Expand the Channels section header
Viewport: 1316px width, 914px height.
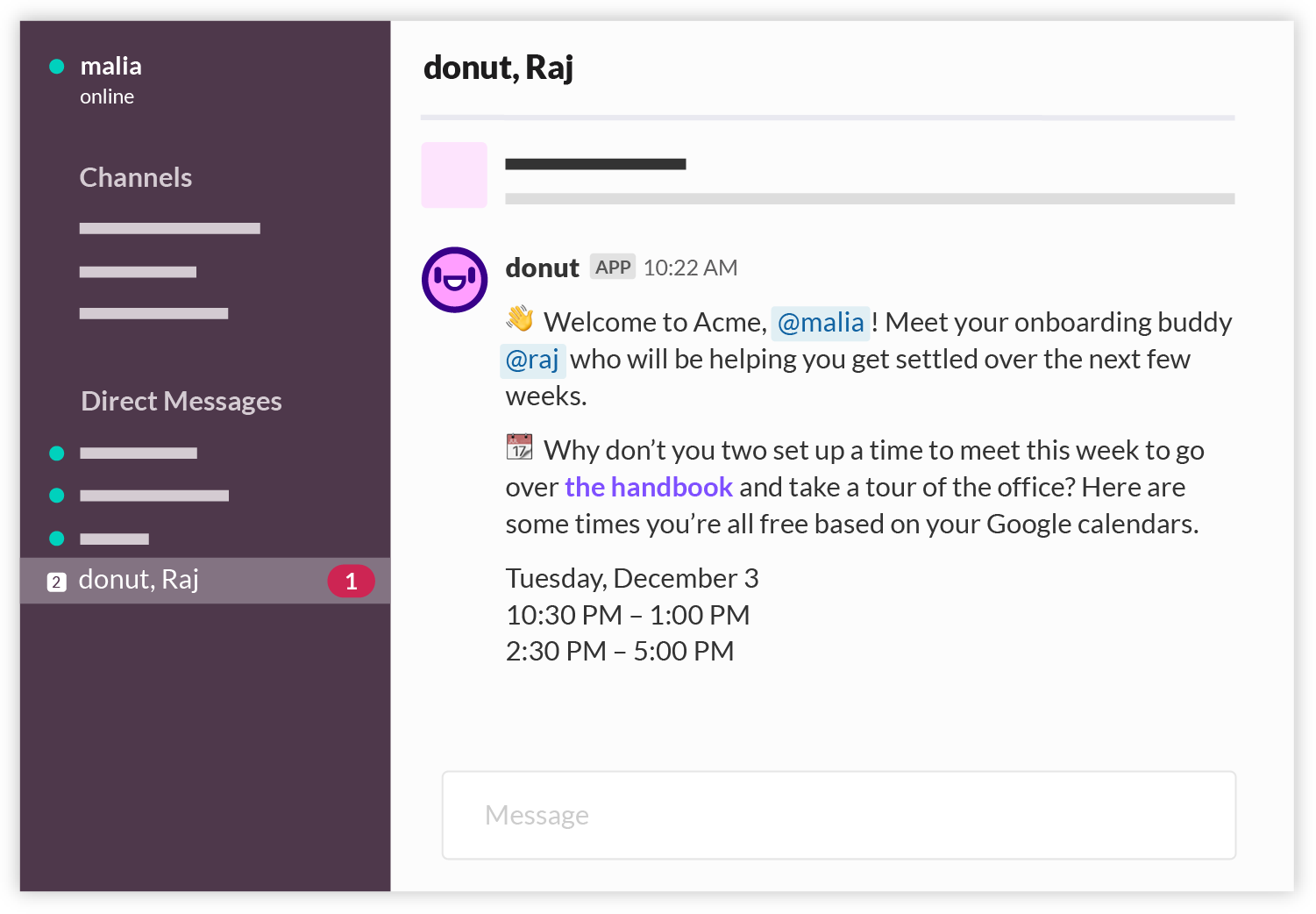point(136,178)
